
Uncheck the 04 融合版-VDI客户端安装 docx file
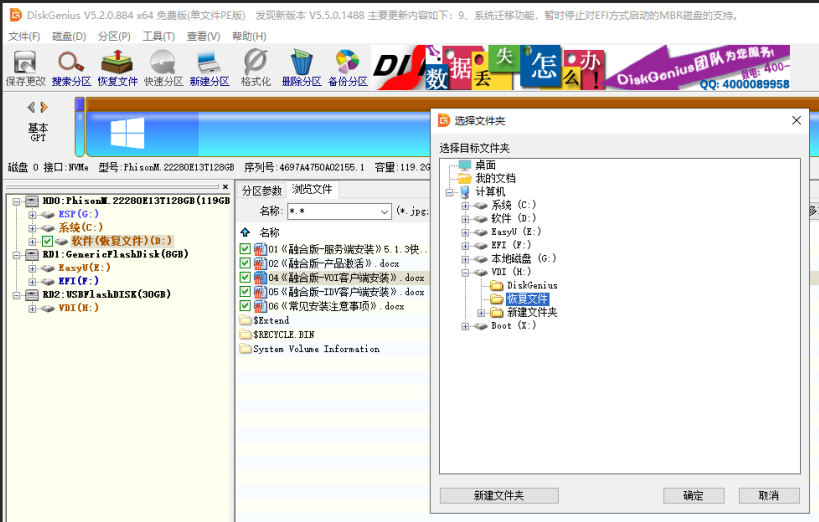click(245, 278)
